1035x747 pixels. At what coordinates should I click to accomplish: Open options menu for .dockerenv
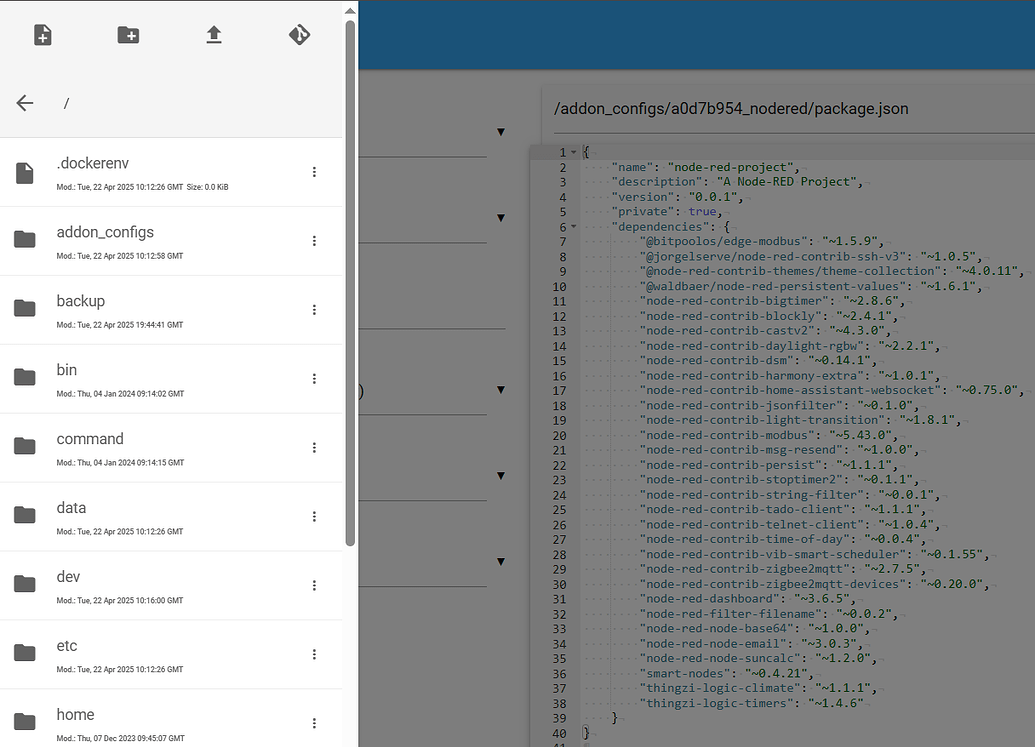point(314,172)
